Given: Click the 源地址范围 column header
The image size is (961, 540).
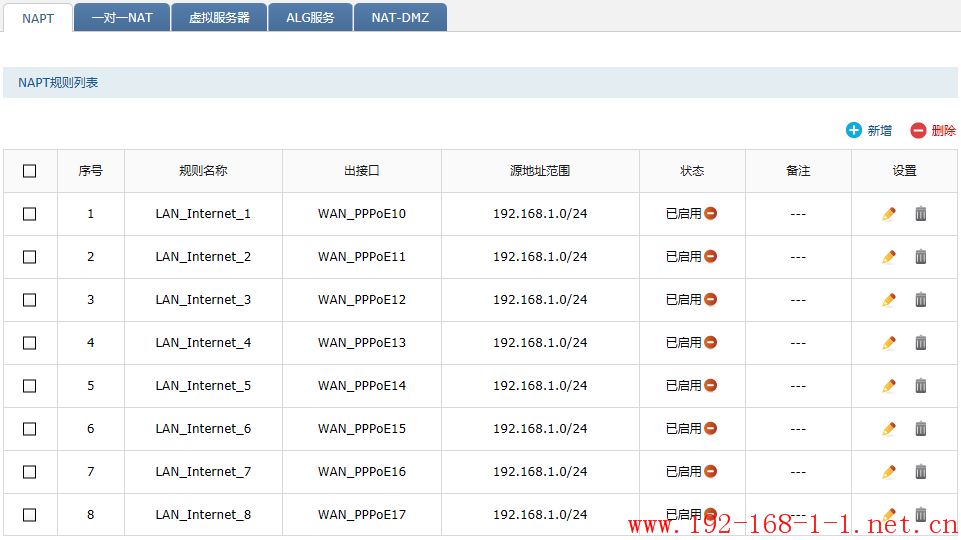Looking at the screenshot, I should (x=540, y=171).
